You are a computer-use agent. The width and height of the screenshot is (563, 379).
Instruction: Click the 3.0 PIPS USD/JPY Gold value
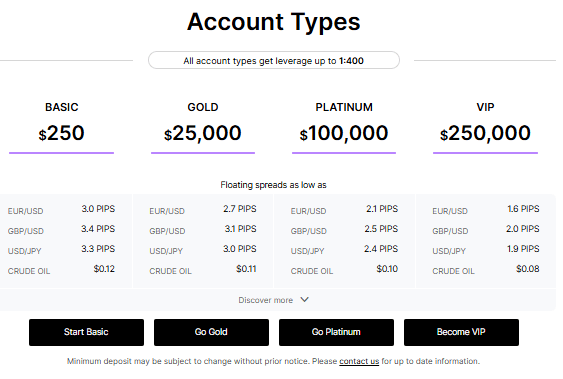[x=239, y=249]
